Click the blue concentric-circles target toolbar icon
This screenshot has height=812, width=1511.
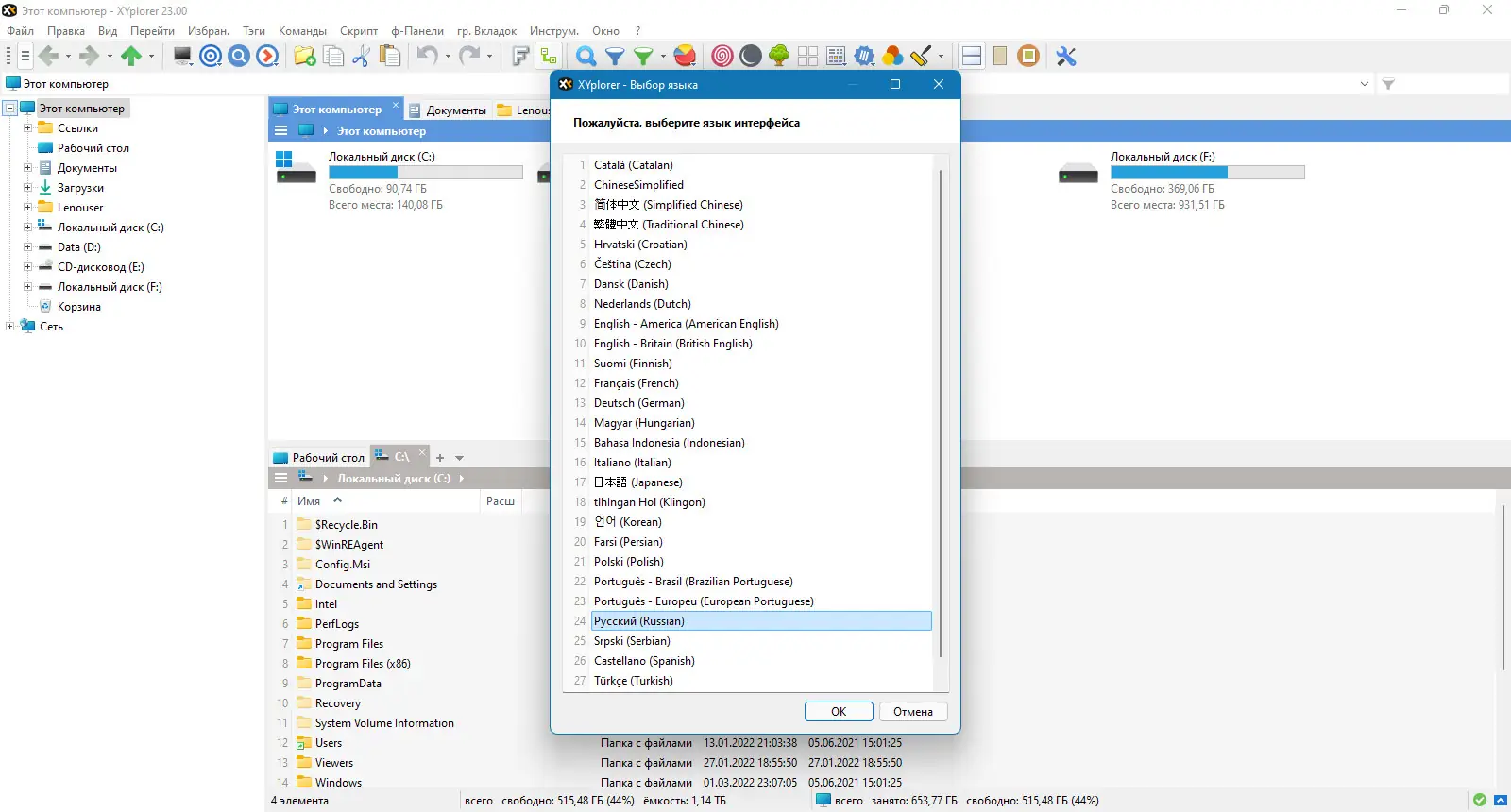[x=212, y=57]
